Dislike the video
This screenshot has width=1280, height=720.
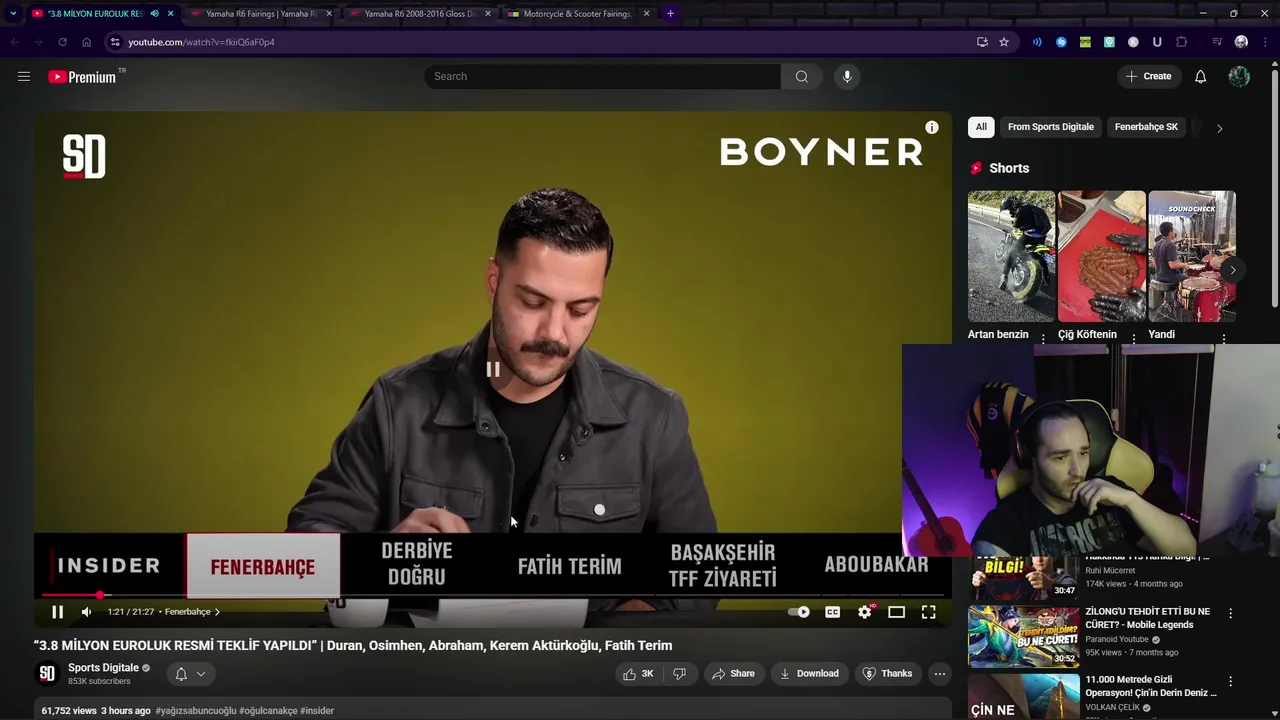[680, 674]
